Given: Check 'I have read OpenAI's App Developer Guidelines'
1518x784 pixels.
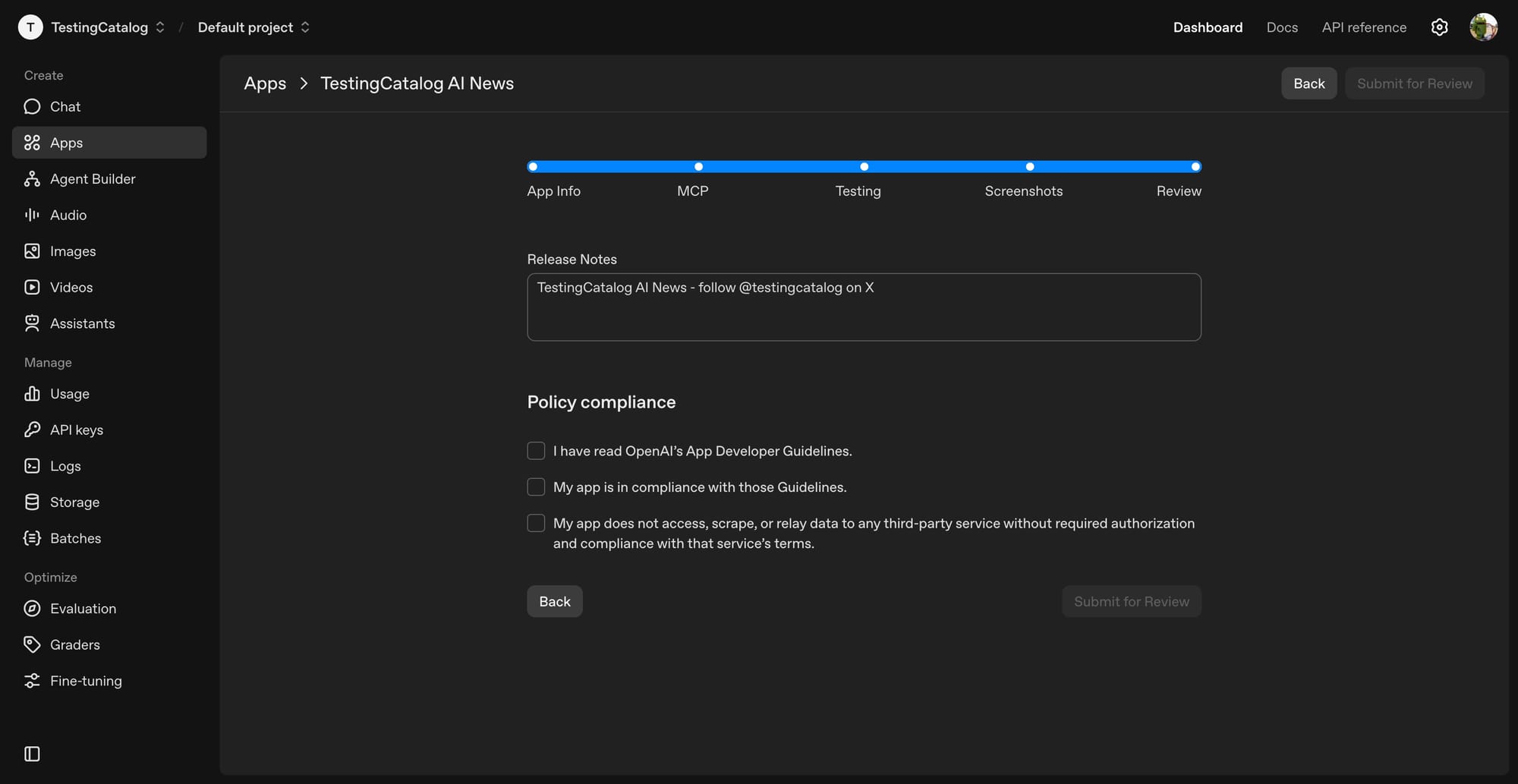Looking at the screenshot, I should point(536,450).
